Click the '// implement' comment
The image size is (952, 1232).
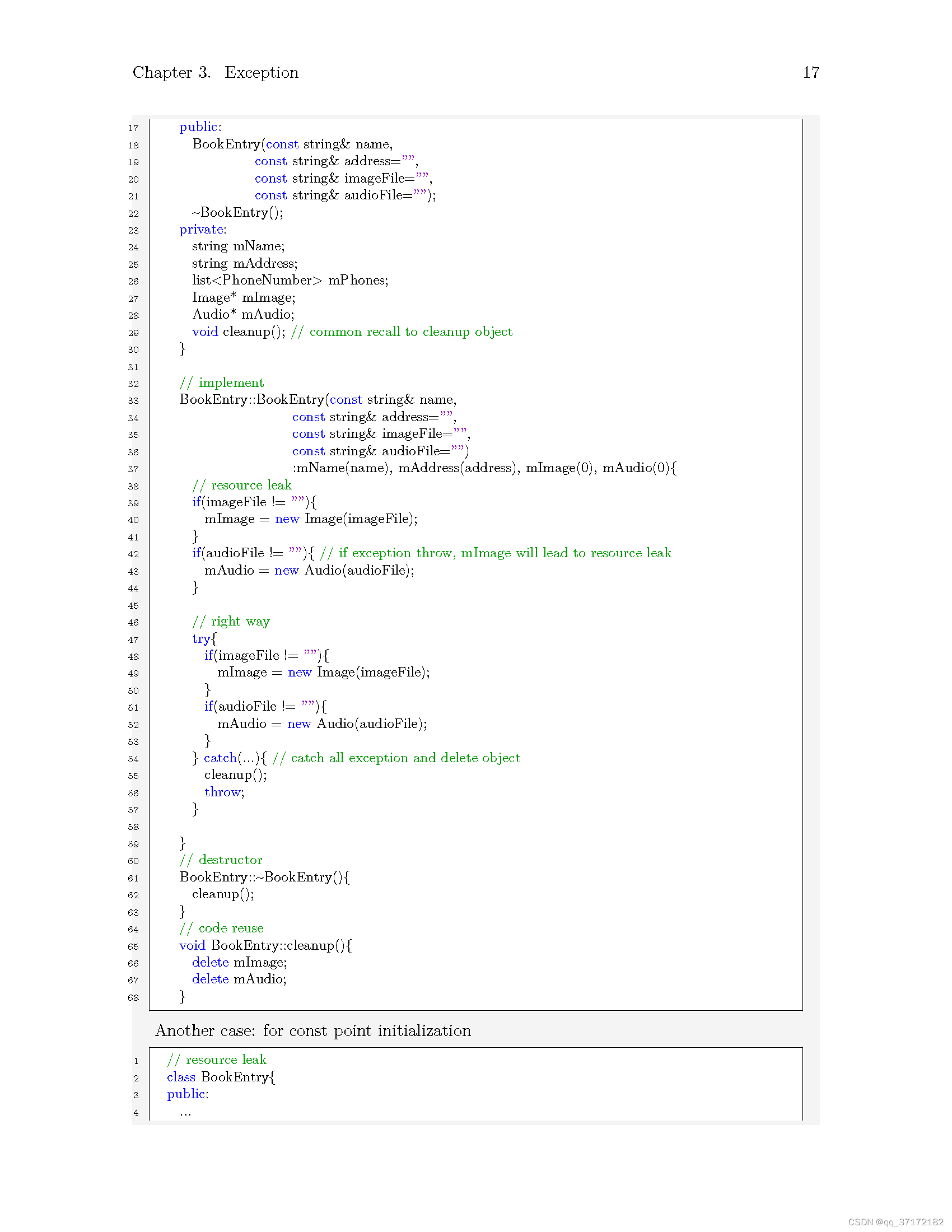point(222,383)
